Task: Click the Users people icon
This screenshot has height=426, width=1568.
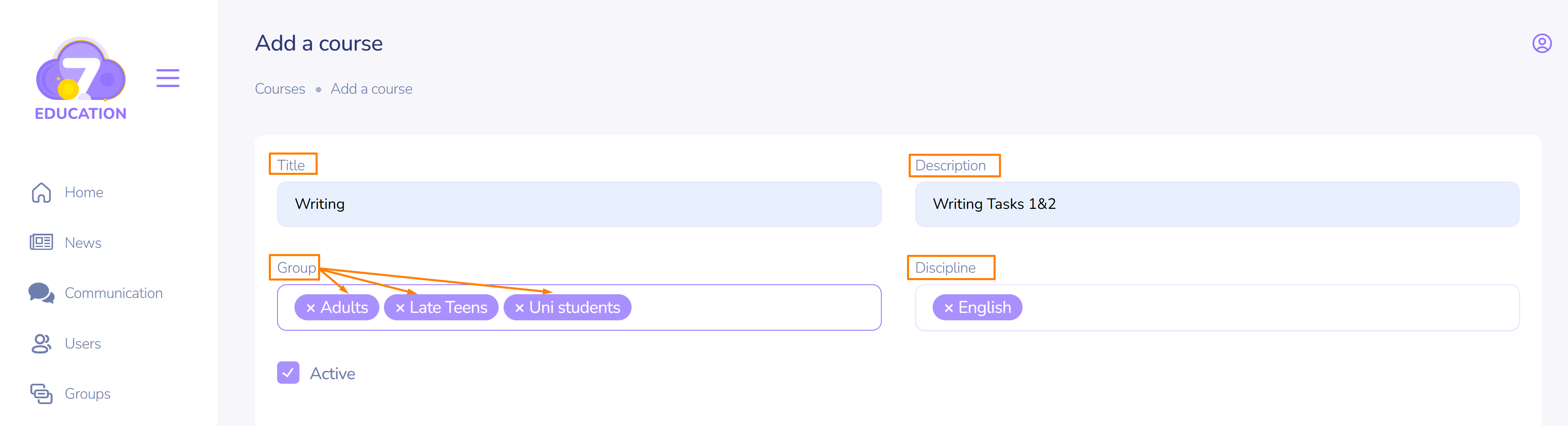Action: point(41,344)
